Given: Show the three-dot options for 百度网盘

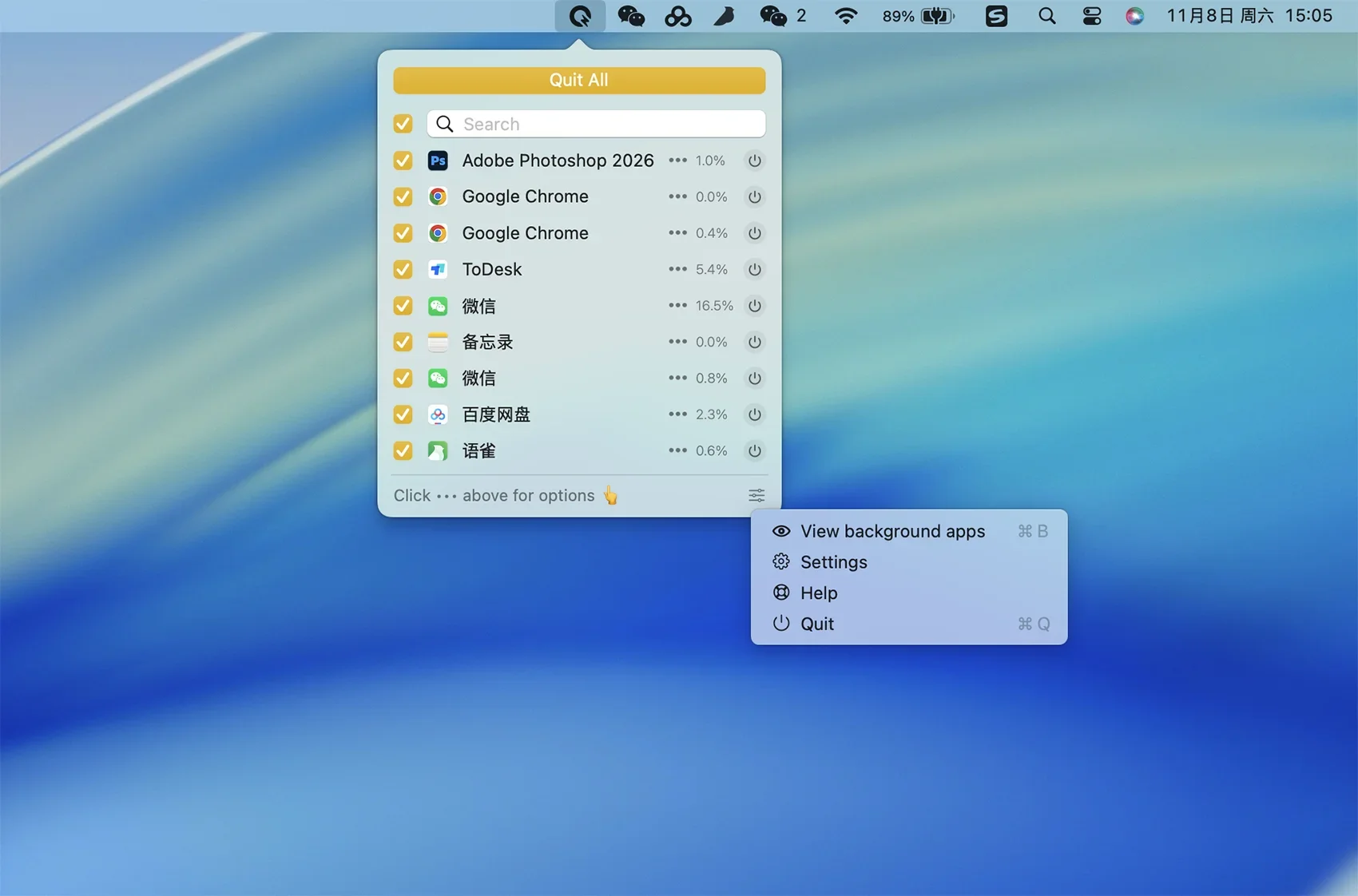Looking at the screenshot, I should tap(677, 414).
